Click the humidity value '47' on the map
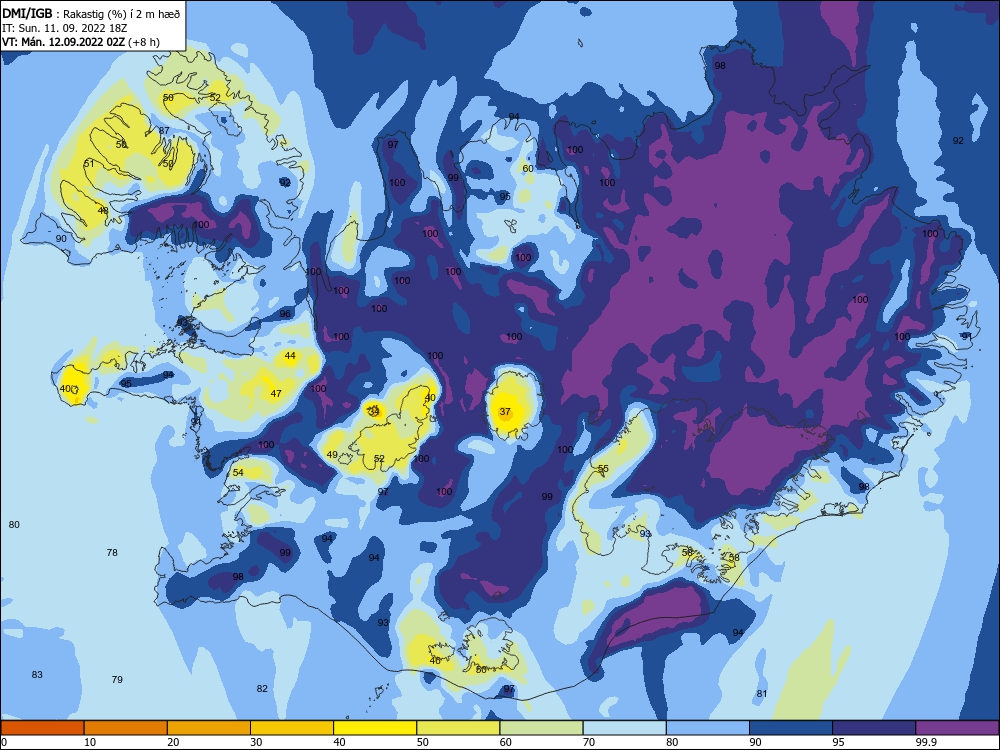 276,393
